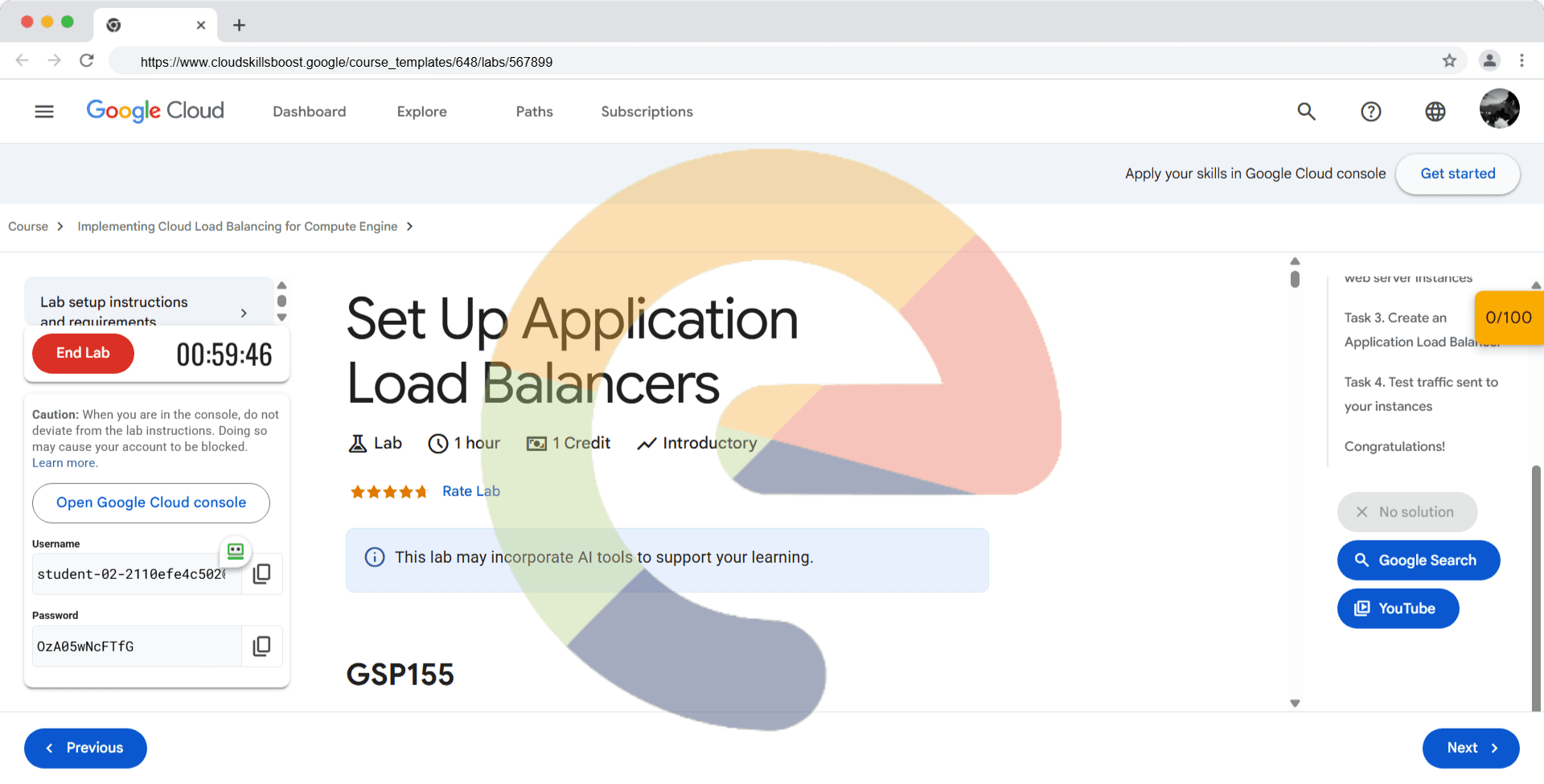This screenshot has width=1544, height=784.
Task: Open the language globe icon
Action: (1435, 112)
